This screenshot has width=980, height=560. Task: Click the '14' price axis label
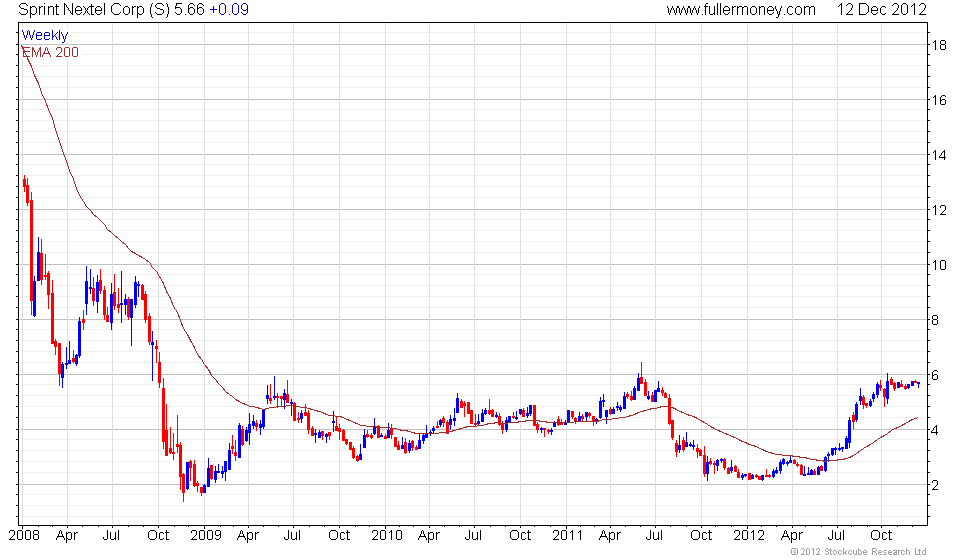click(939, 155)
